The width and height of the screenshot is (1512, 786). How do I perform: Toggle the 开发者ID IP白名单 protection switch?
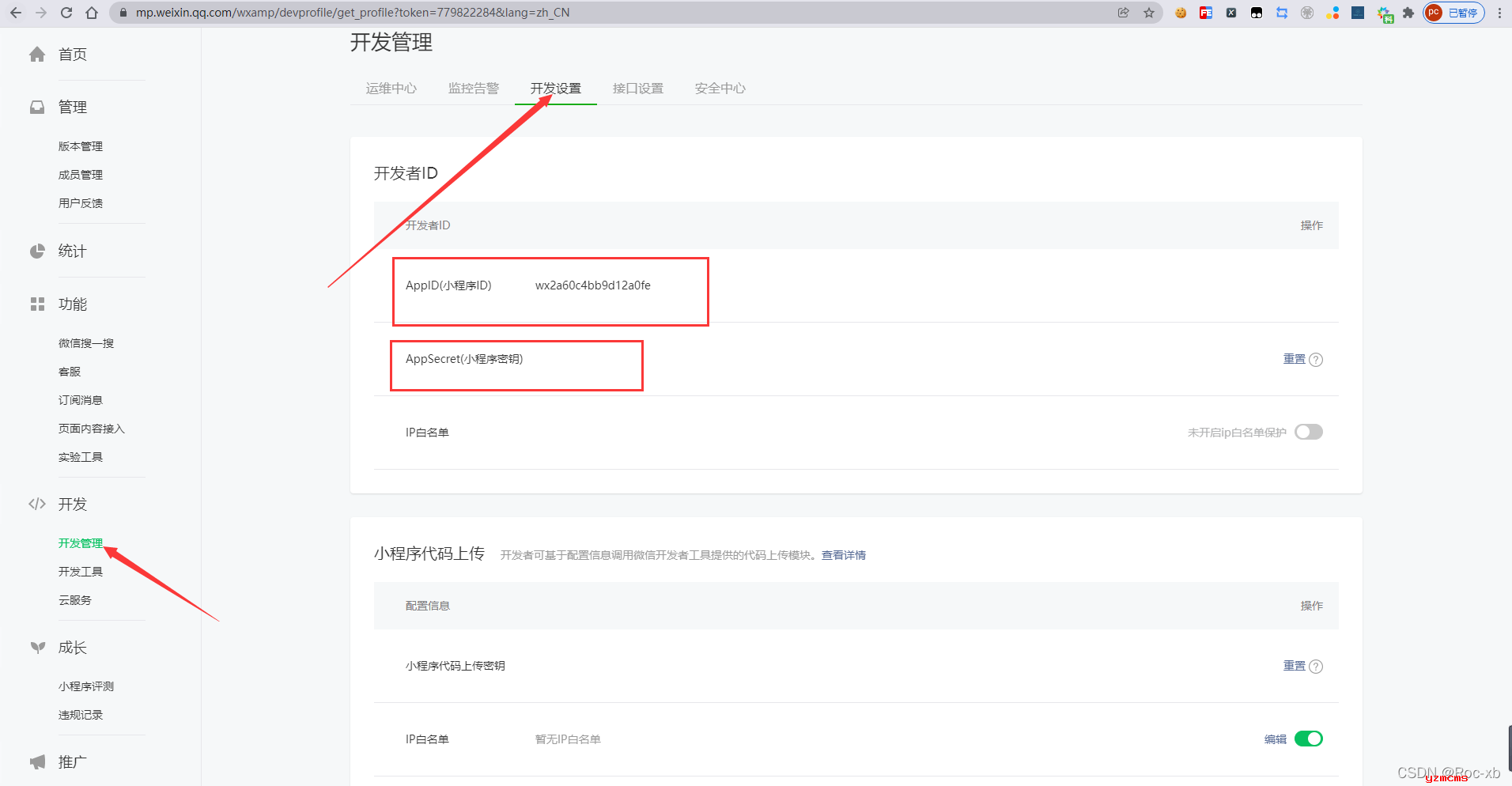click(x=1309, y=432)
